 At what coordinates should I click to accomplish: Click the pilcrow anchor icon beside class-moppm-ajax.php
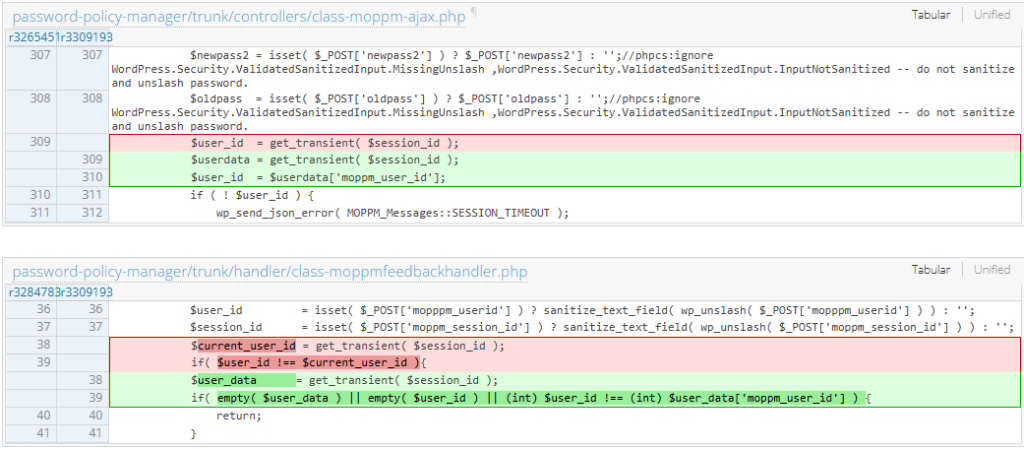474,13
